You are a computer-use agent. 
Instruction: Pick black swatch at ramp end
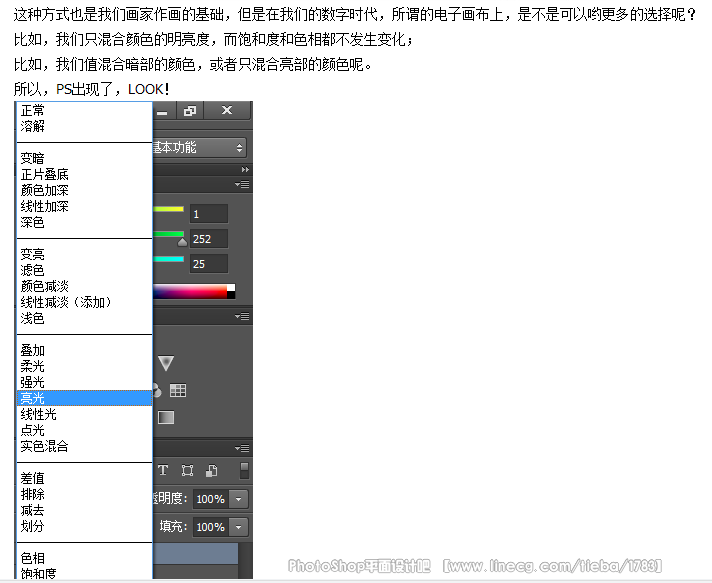pos(231,295)
